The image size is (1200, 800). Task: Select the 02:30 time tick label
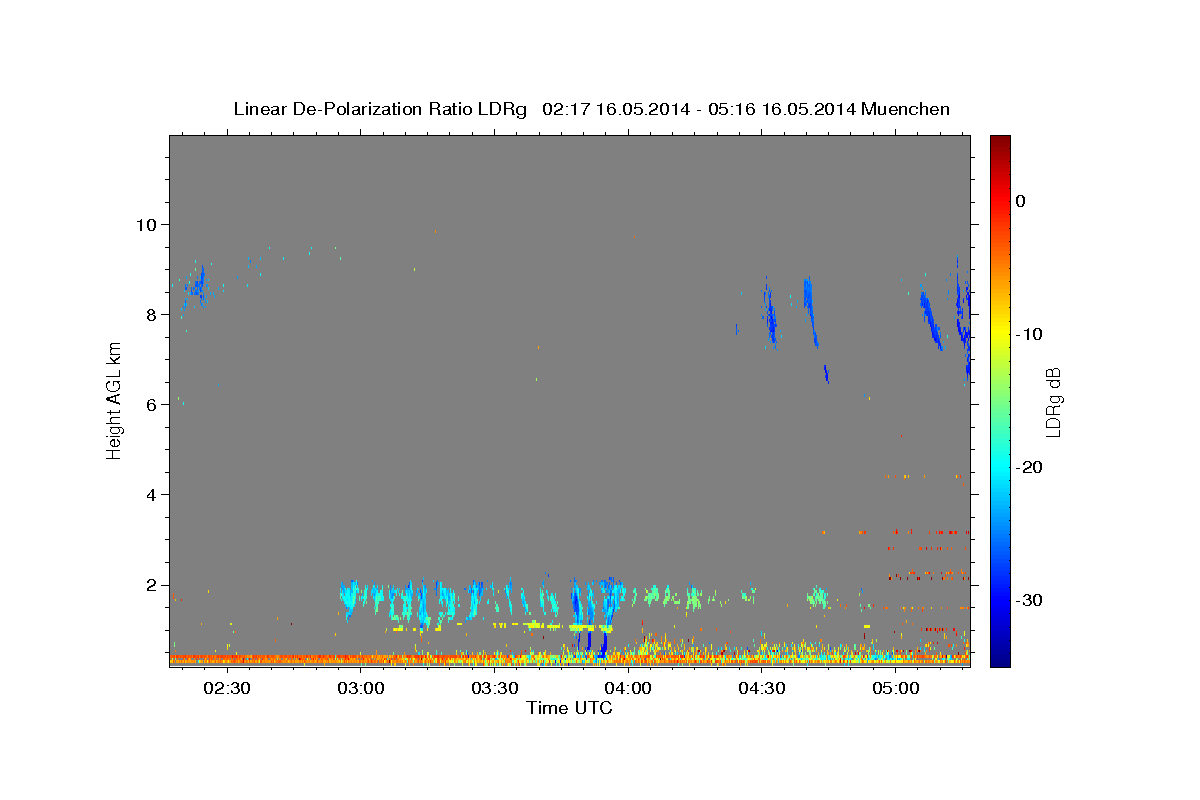[x=226, y=688]
